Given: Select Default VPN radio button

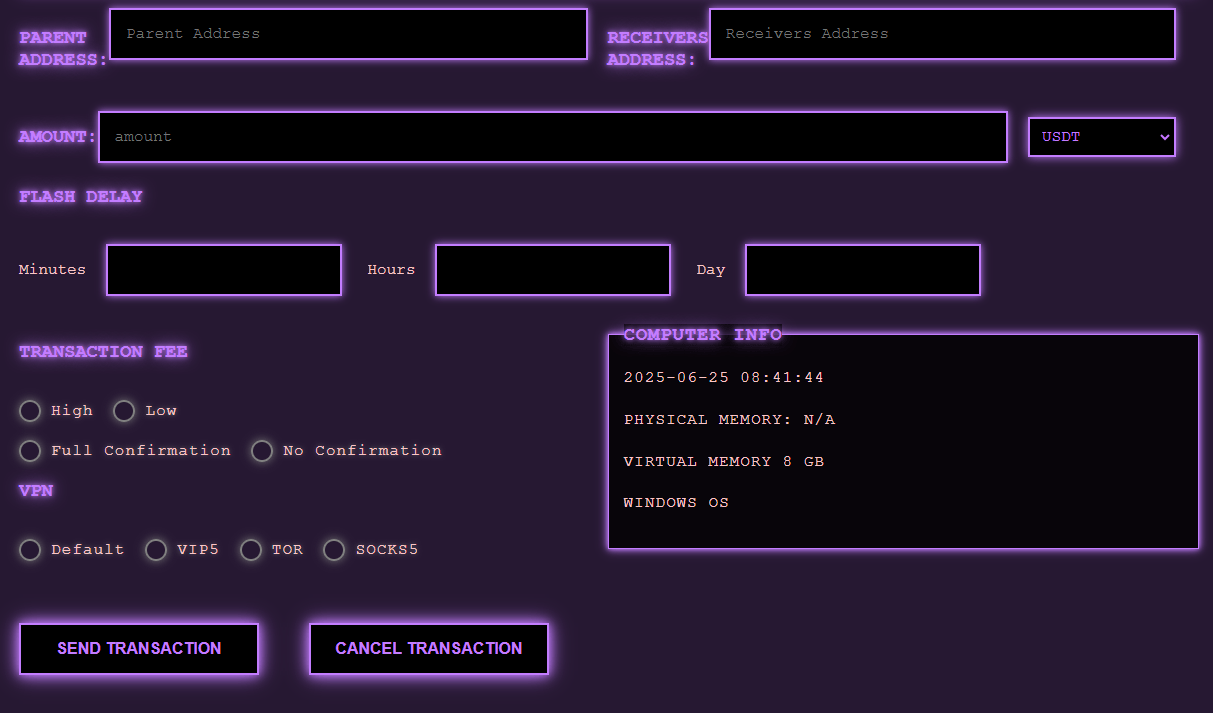Looking at the screenshot, I should click(30, 550).
